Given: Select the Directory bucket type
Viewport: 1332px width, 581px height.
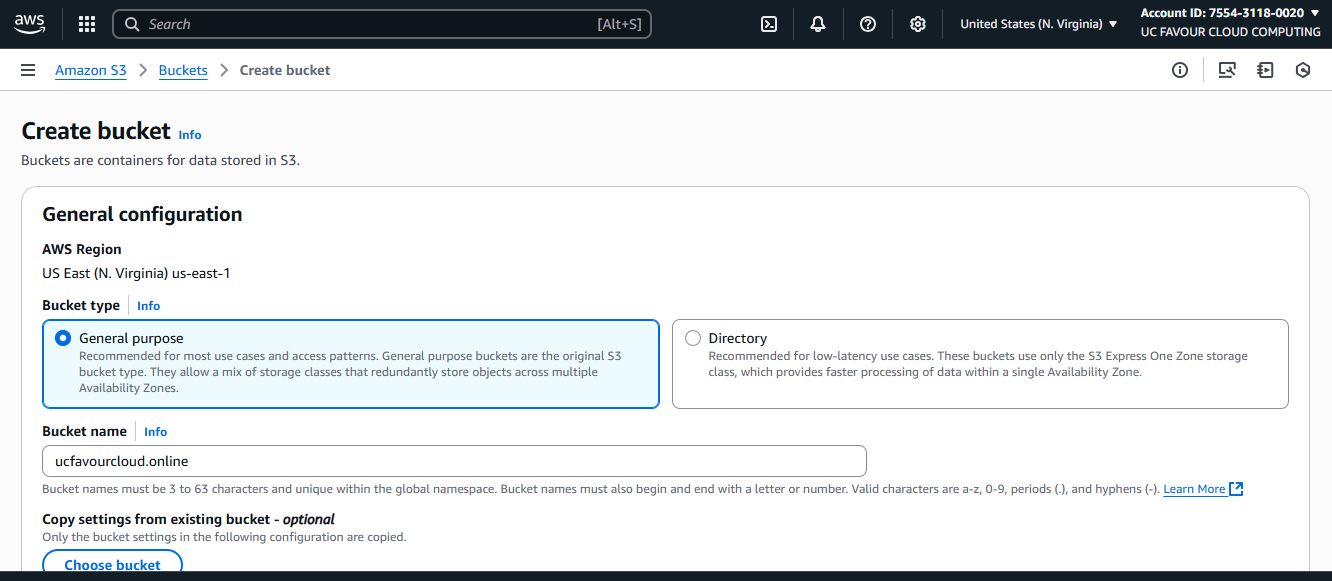Looking at the screenshot, I should (693, 338).
